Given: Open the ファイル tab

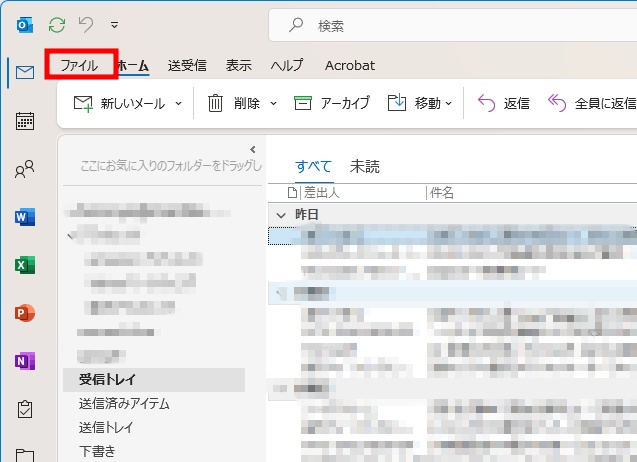Looking at the screenshot, I should [80, 66].
